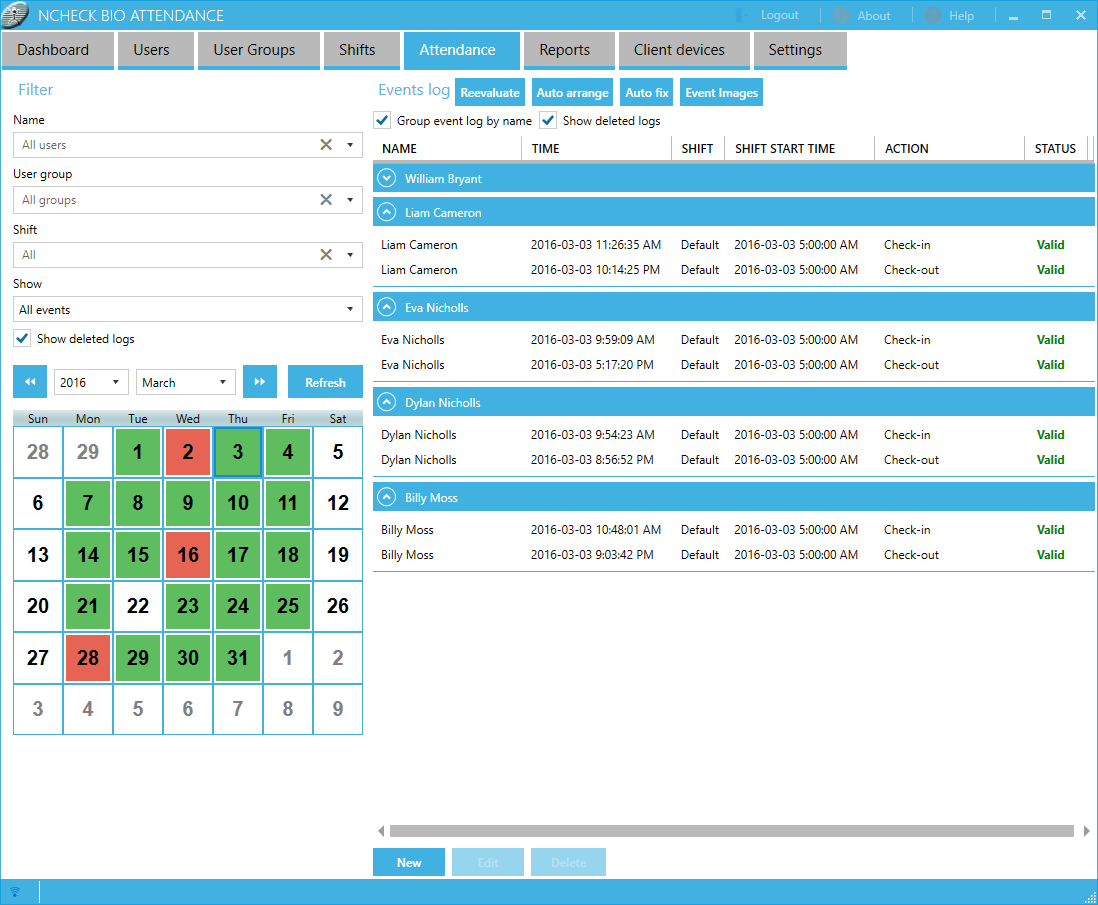Toggle Show deleted logs in Events log
Viewport: 1098px width, 905px height.
[x=548, y=120]
